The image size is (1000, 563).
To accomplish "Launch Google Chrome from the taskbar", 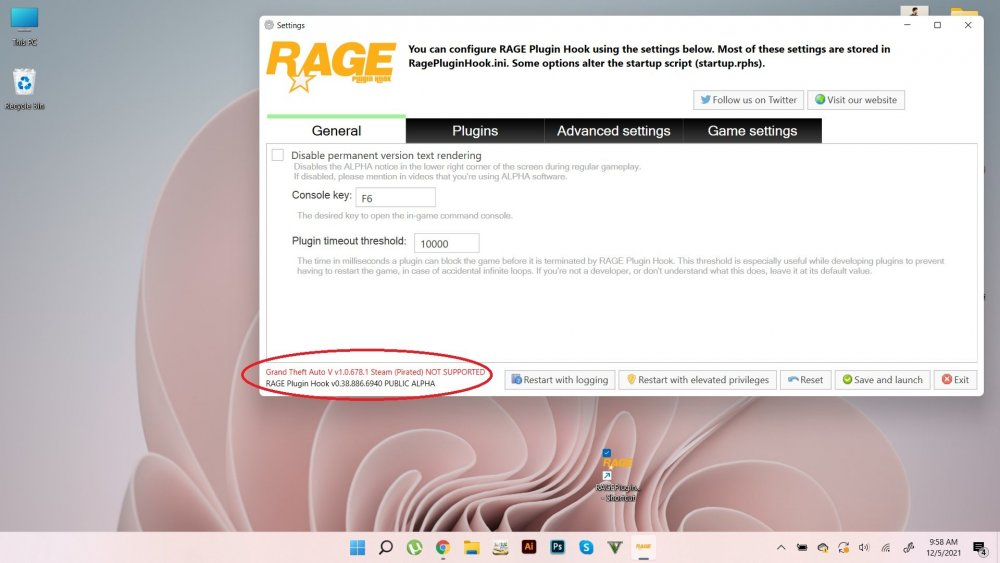I will pyautogui.click(x=443, y=547).
